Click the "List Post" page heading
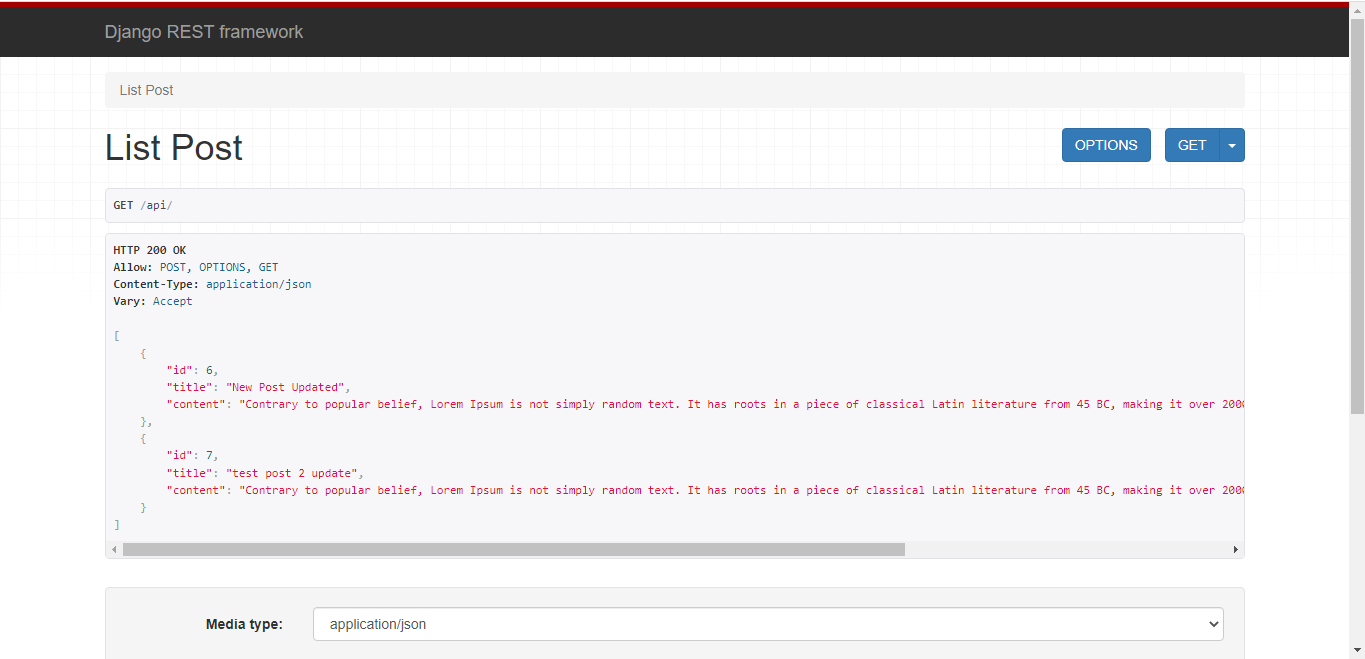 click(x=174, y=147)
